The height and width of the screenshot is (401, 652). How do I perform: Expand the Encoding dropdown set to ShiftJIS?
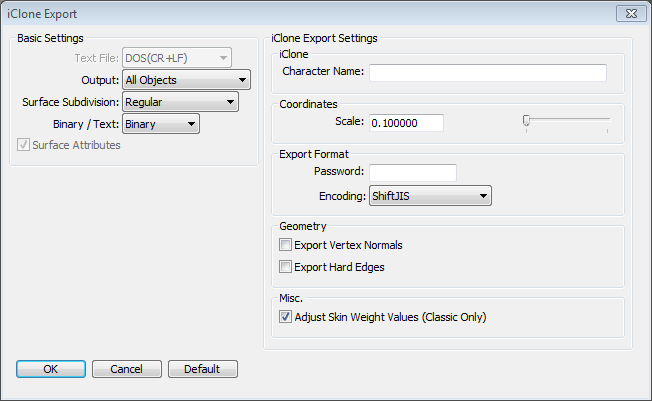pos(430,196)
